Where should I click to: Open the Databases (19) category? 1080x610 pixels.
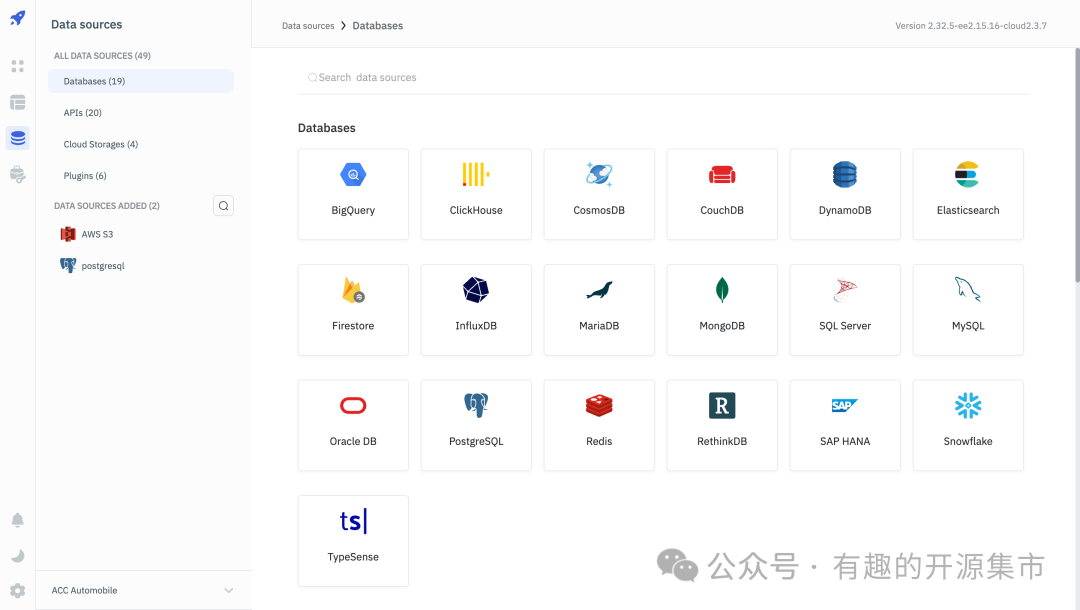point(141,81)
